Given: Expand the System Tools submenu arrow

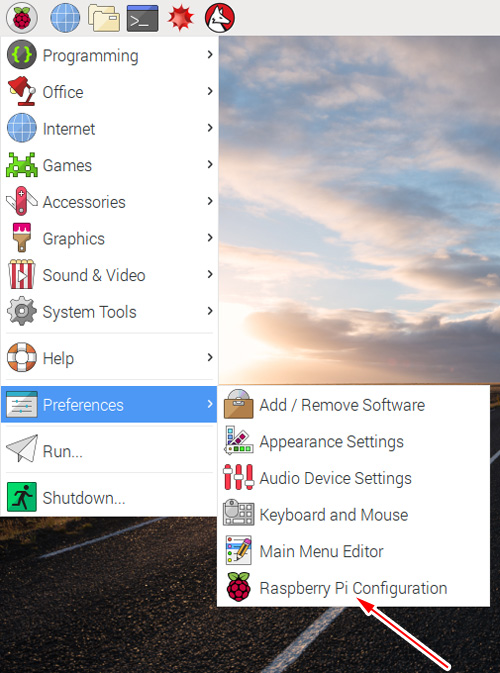Looking at the screenshot, I should [x=210, y=311].
